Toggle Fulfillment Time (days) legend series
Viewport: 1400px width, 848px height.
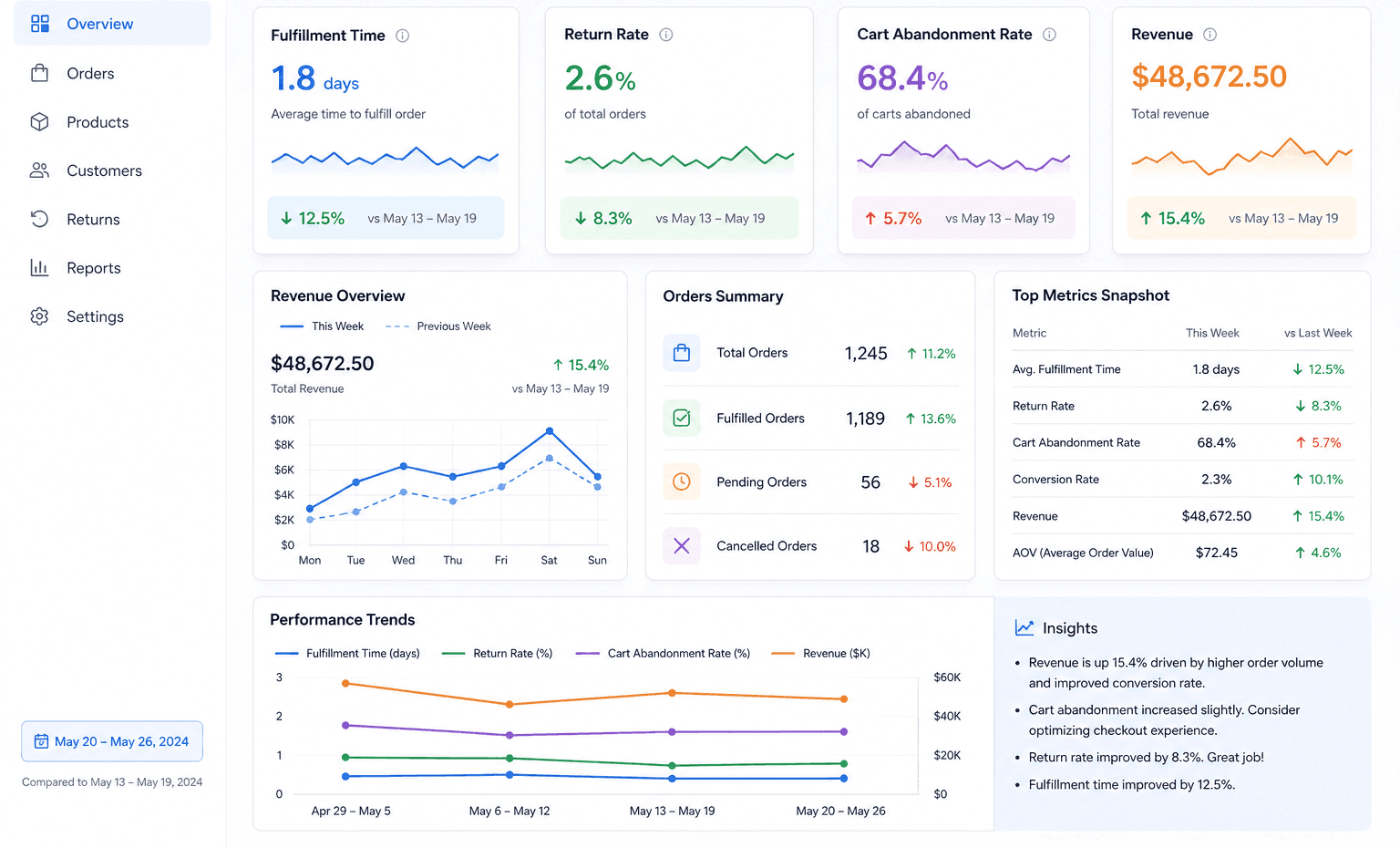tap(347, 654)
